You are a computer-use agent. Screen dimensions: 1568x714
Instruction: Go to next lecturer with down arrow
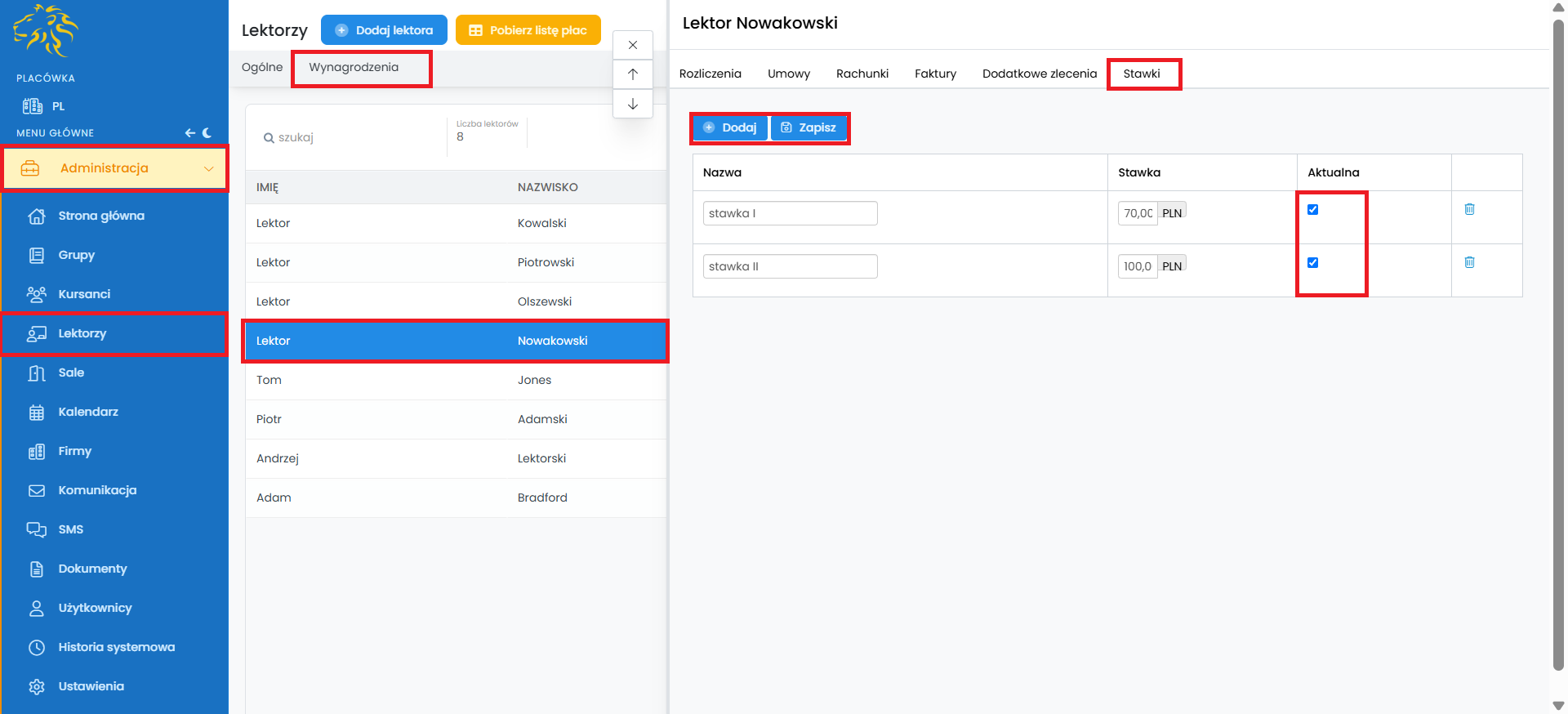pos(632,104)
